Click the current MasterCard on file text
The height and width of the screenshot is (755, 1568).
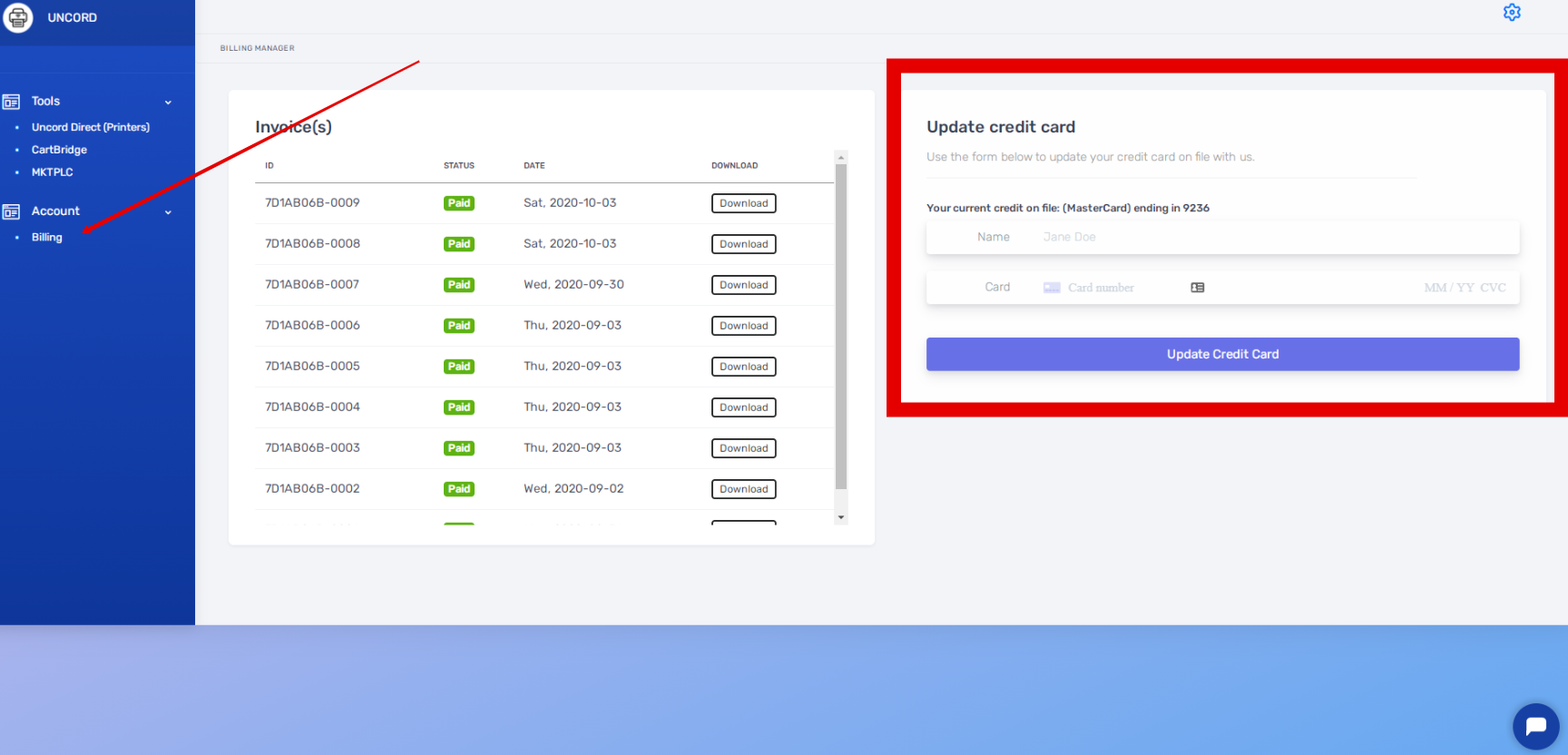pyautogui.click(x=1068, y=209)
